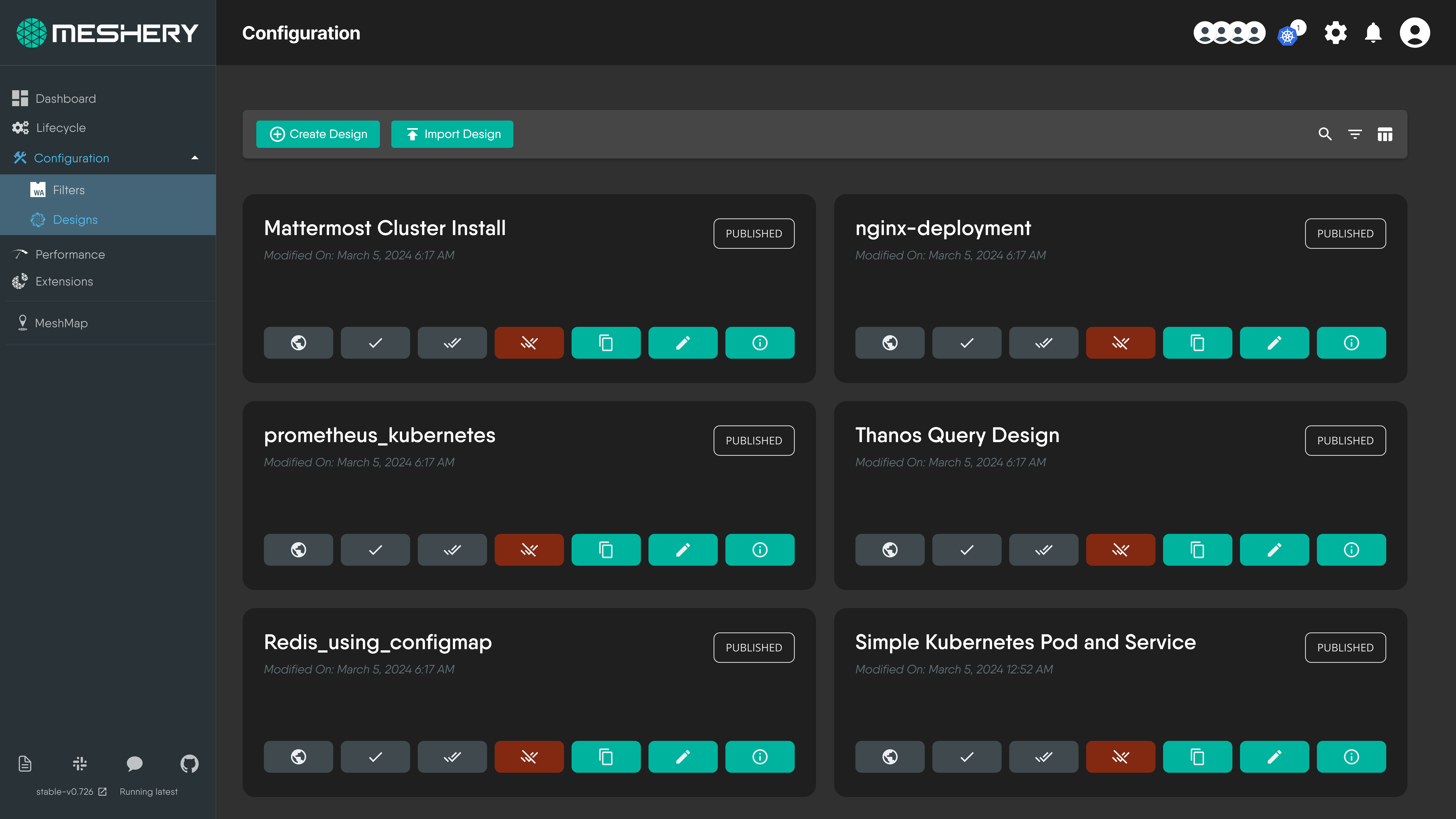
Task: Clone the nginx-deployment design
Action: (x=1197, y=343)
